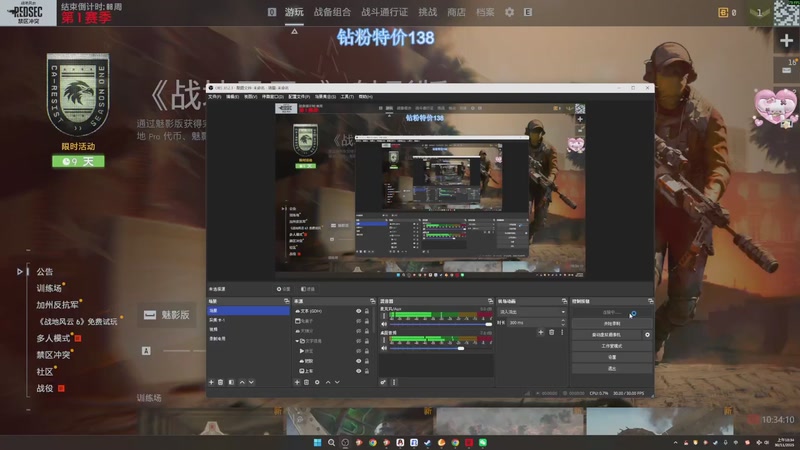
Task: Toggle visibility of folder group source row
Action: click(358, 341)
